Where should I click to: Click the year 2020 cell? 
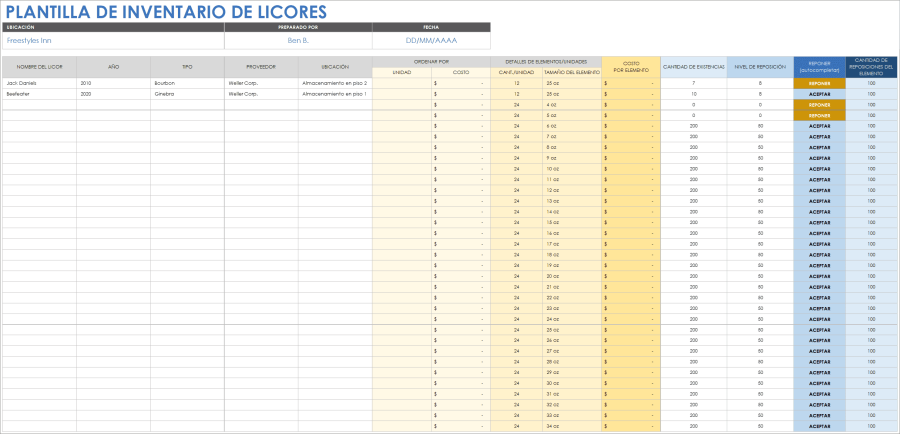pyautogui.click(x=114, y=94)
